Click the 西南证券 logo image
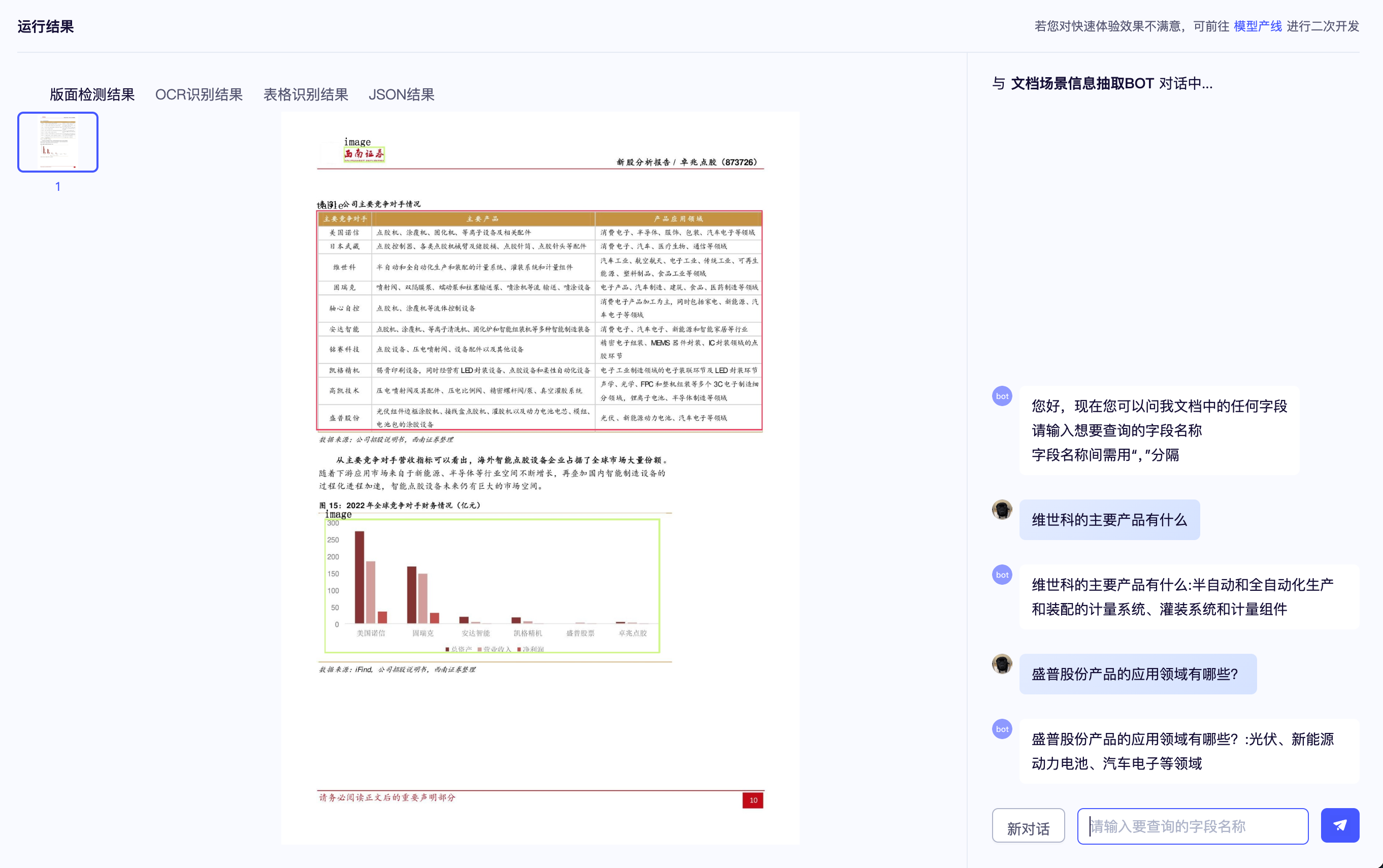This screenshot has height=868, width=1383. point(364,154)
